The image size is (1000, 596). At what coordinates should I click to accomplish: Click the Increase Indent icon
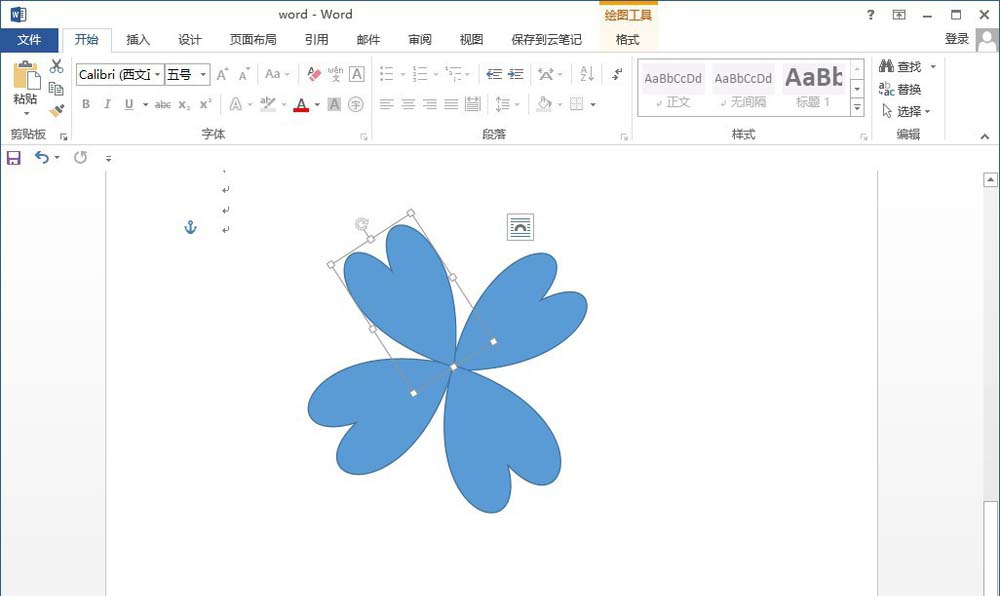[x=516, y=75]
